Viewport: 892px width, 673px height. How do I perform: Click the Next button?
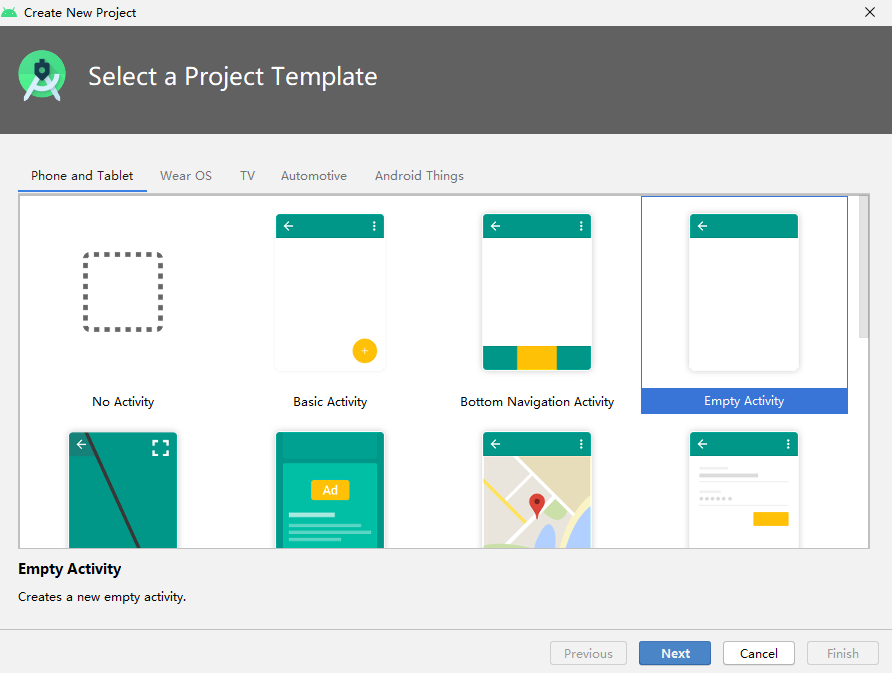pos(675,653)
